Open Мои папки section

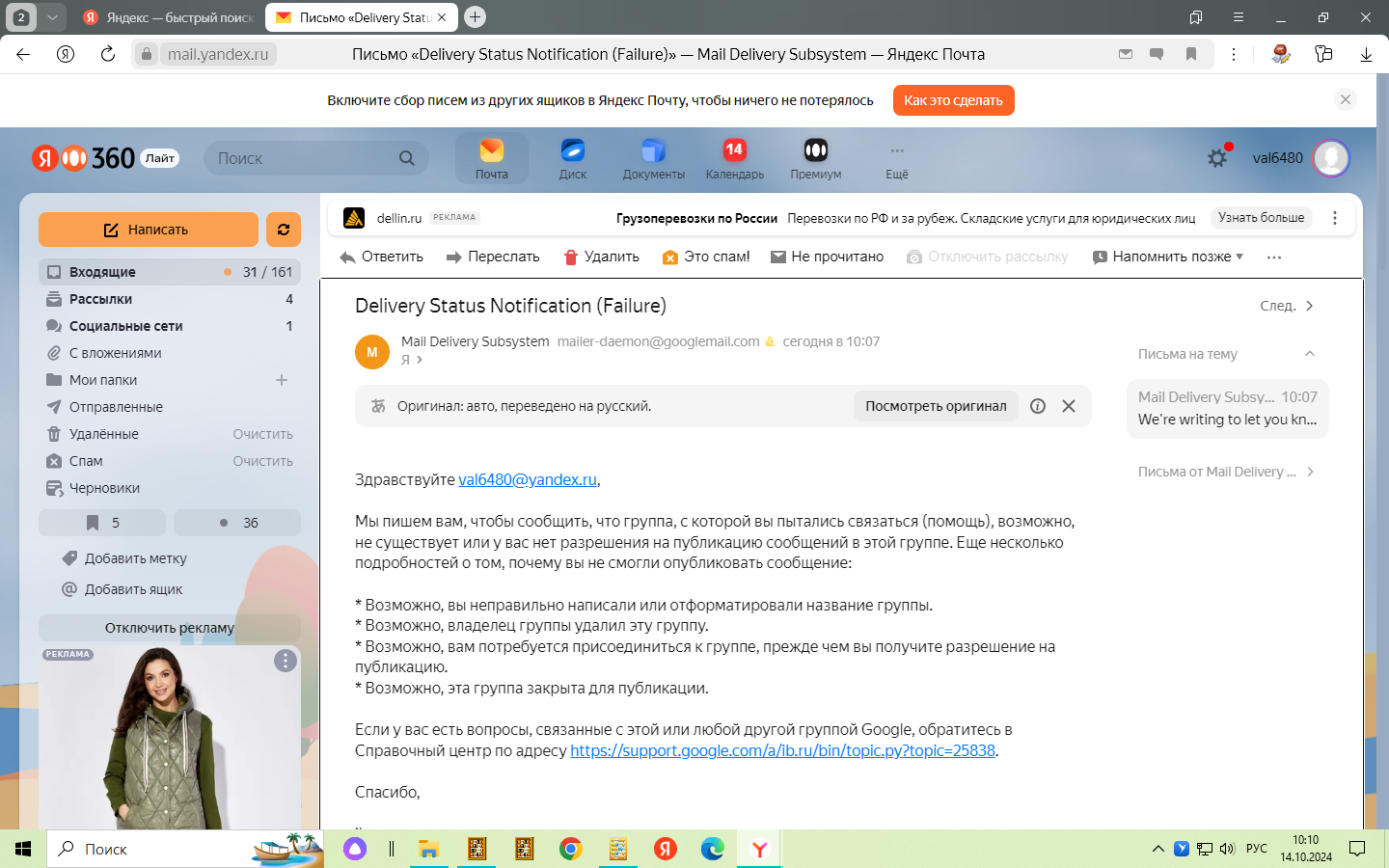(102, 380)
